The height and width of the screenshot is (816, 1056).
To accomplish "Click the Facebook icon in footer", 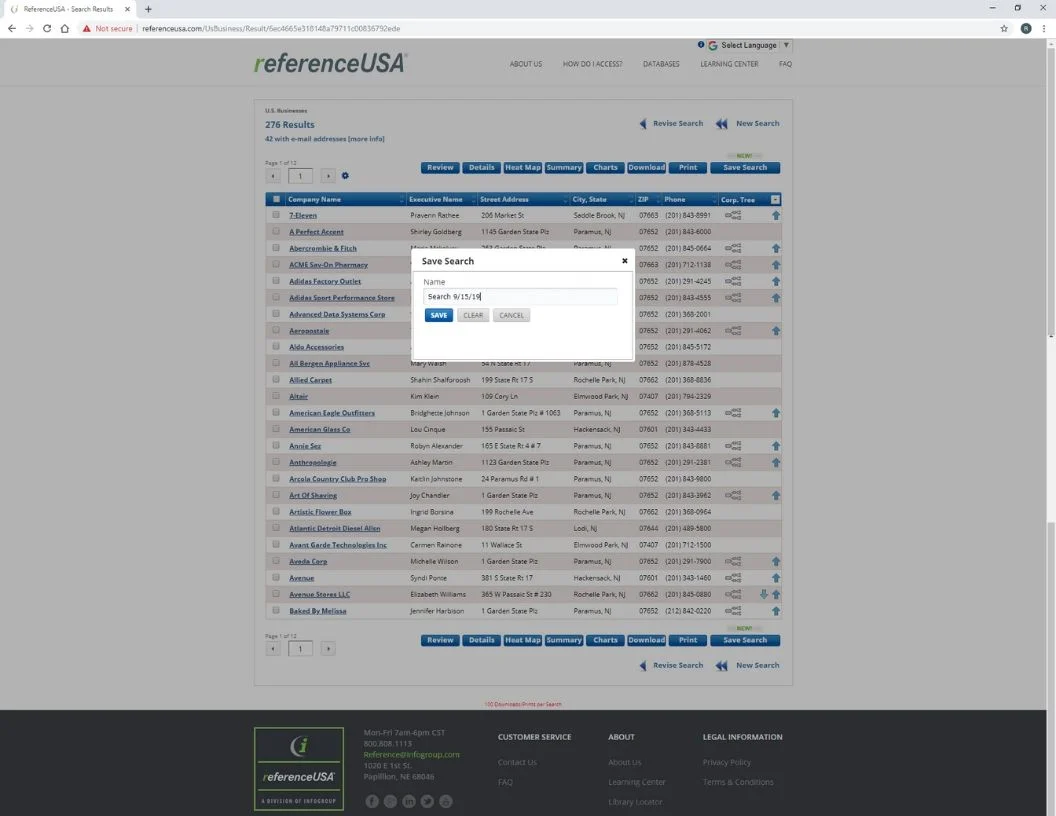I will (372, 801).
